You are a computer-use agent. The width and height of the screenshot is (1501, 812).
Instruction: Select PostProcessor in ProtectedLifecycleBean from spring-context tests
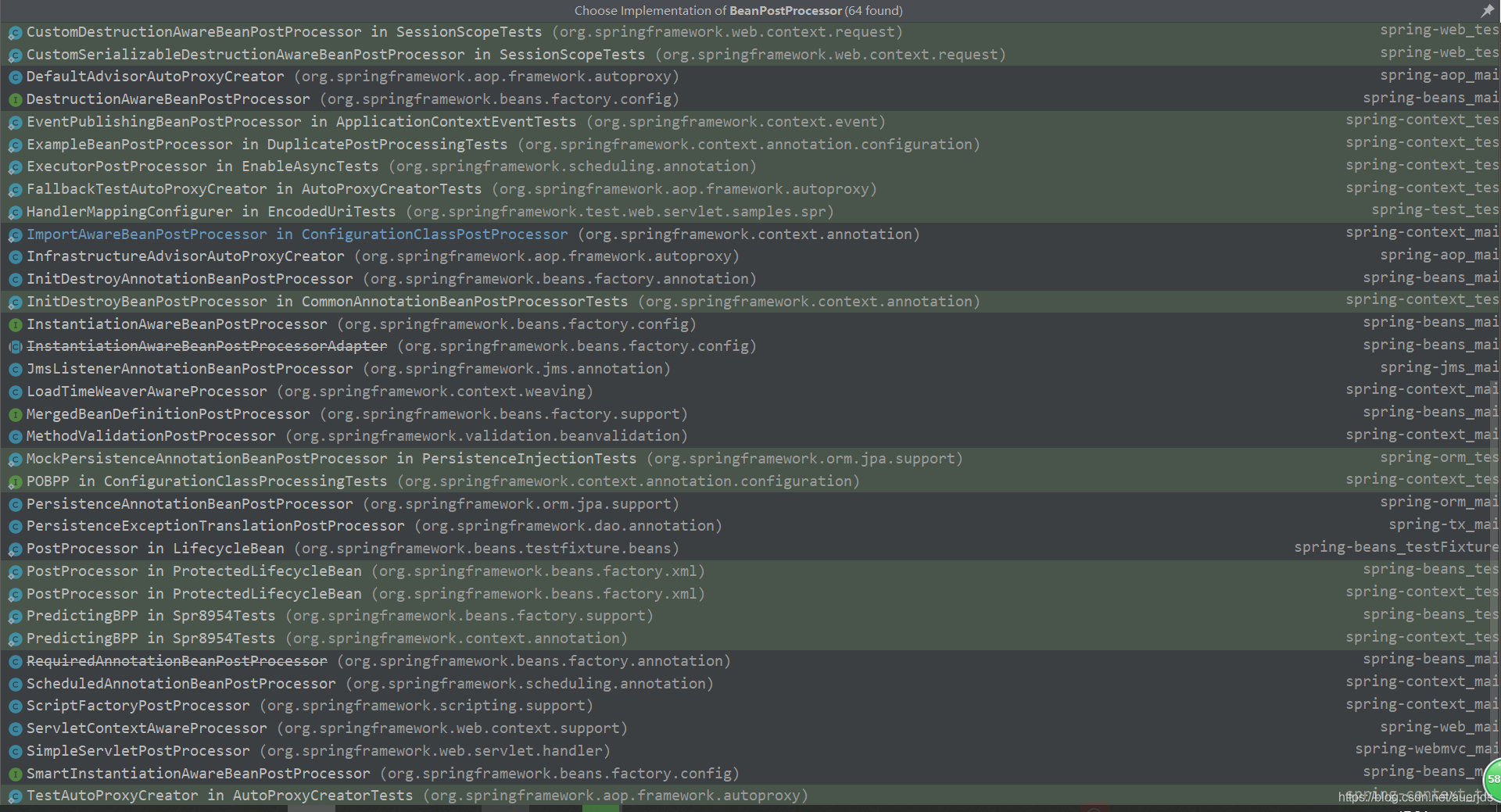[750, 594]
